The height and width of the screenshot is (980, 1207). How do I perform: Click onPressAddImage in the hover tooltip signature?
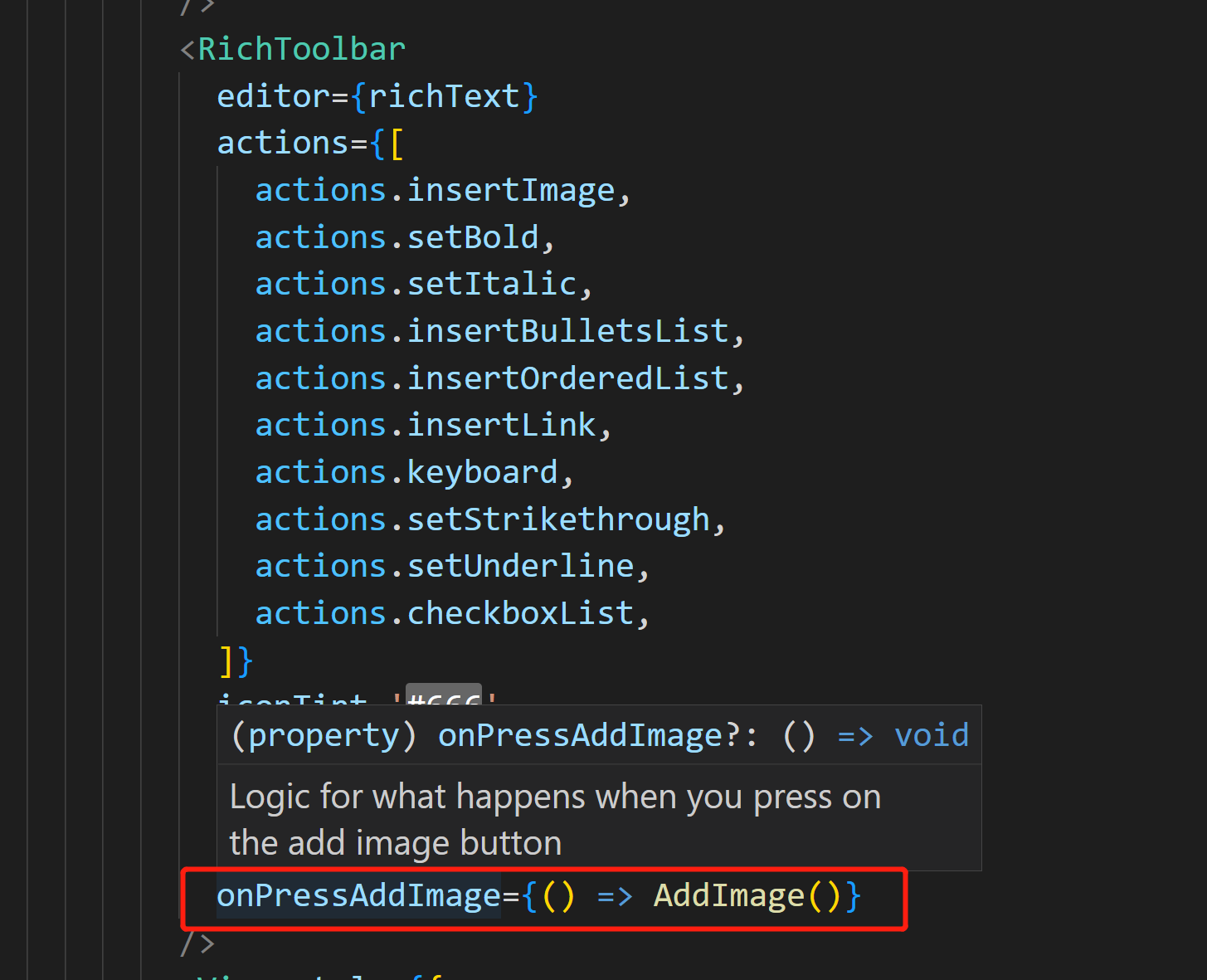[581, 736]
